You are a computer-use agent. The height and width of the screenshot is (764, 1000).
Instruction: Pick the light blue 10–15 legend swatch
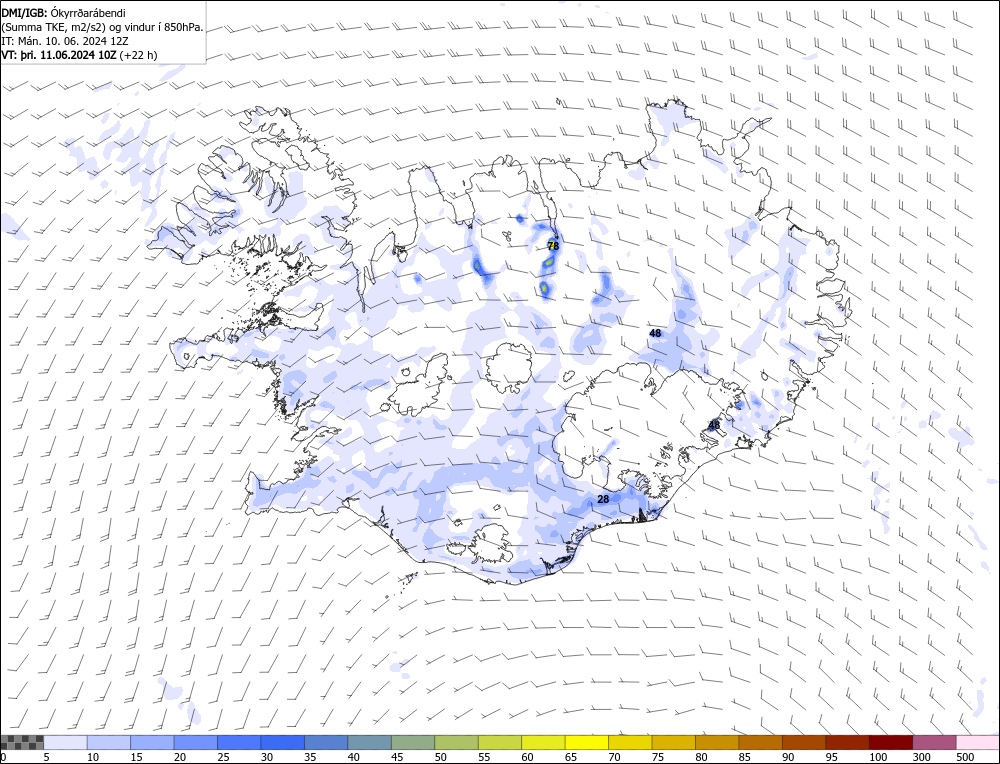click(109, 742)
